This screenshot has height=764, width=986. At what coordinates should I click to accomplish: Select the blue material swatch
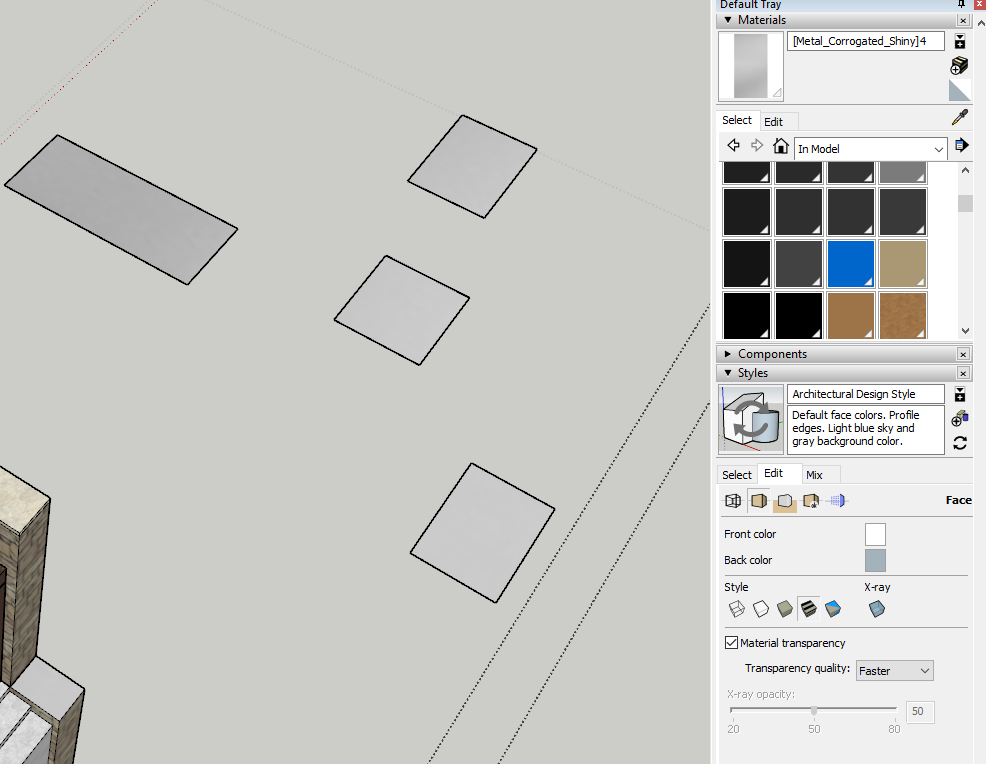click(x=851, y=263)
